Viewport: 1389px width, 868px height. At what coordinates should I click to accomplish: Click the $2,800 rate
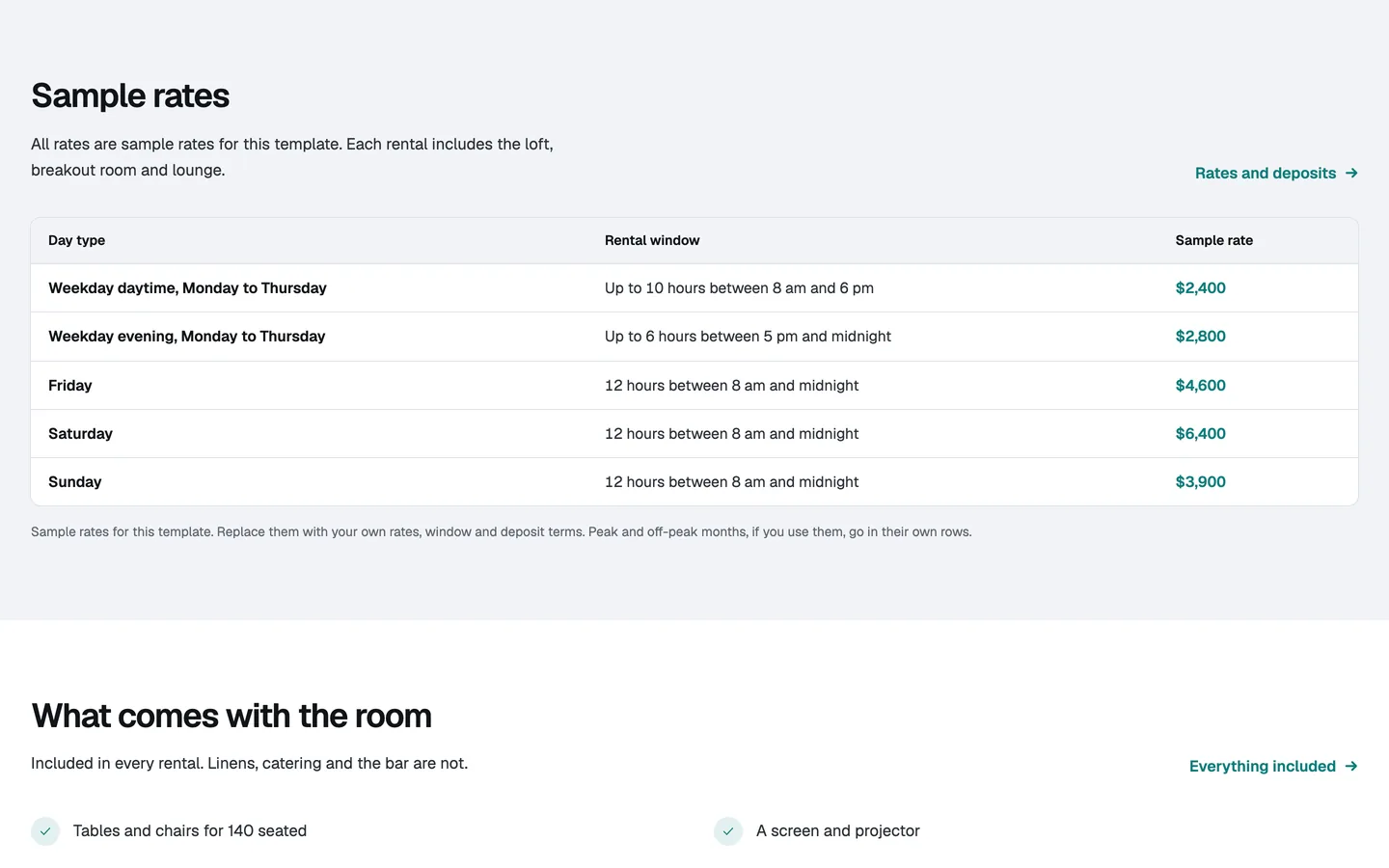(1201, 337)
